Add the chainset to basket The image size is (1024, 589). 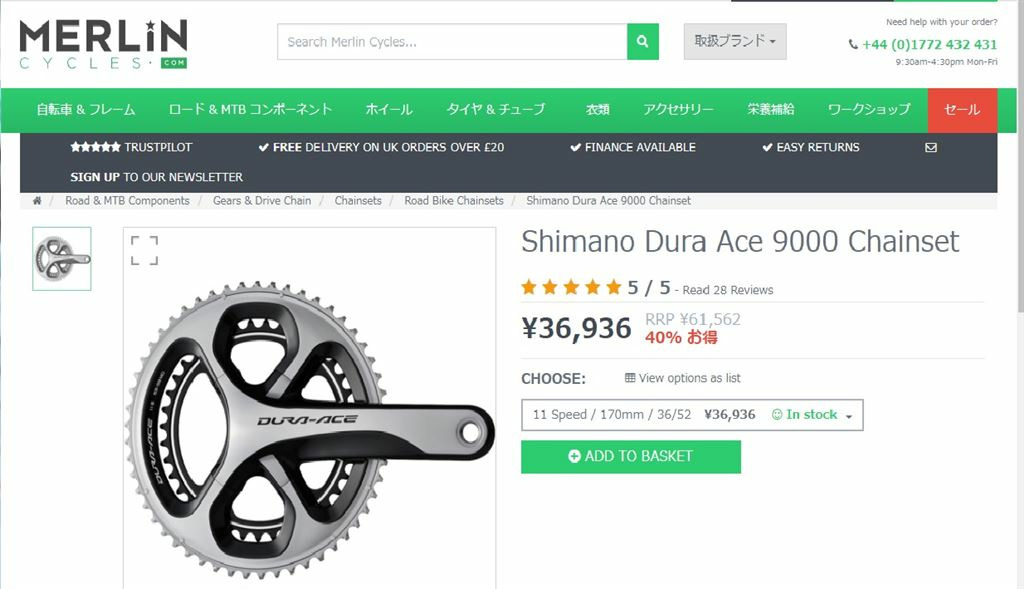click(x=631, y=456)
